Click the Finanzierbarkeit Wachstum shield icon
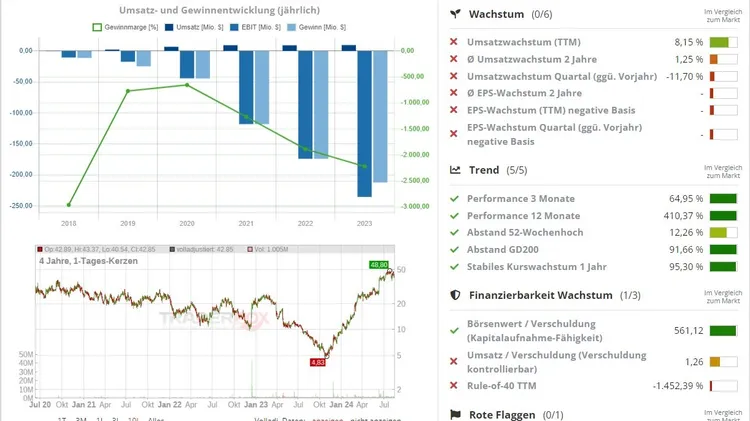The image size is (750, 421). tap(455, 295)
